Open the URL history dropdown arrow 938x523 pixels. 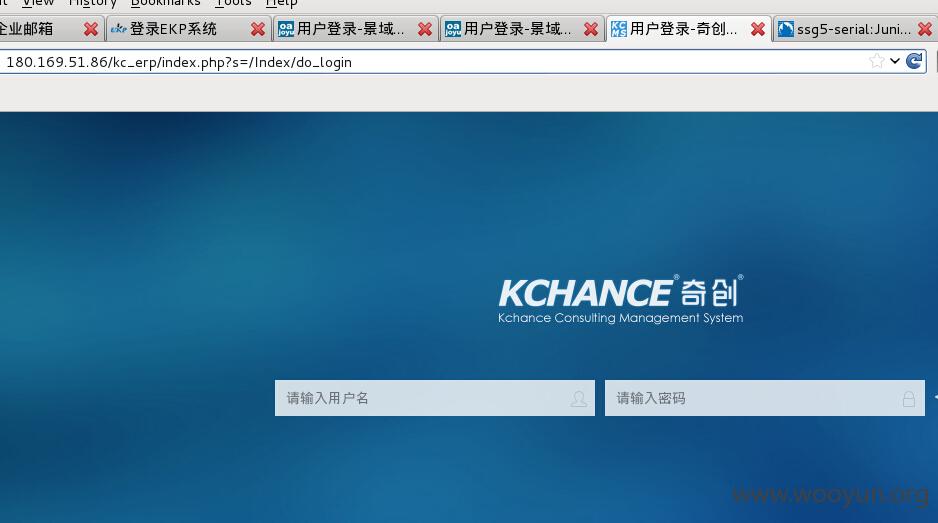pos(895,61)
